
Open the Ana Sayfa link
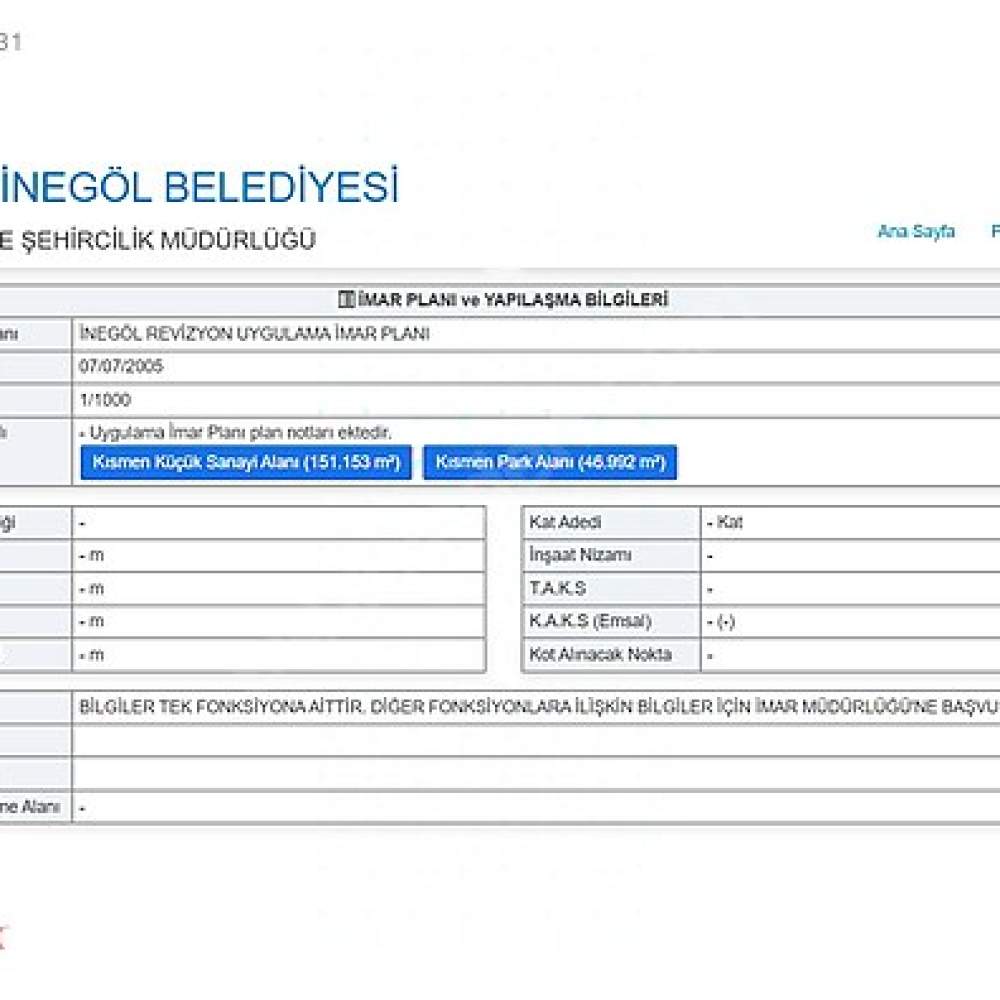pos(916,231)
